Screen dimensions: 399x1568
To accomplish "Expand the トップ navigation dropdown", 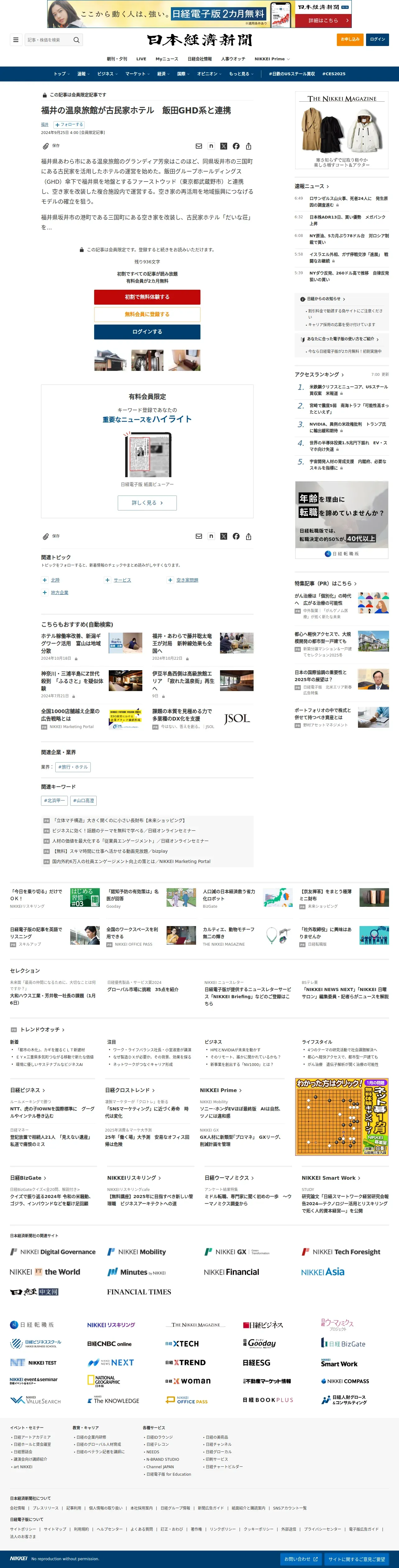I will click(62, 74).
